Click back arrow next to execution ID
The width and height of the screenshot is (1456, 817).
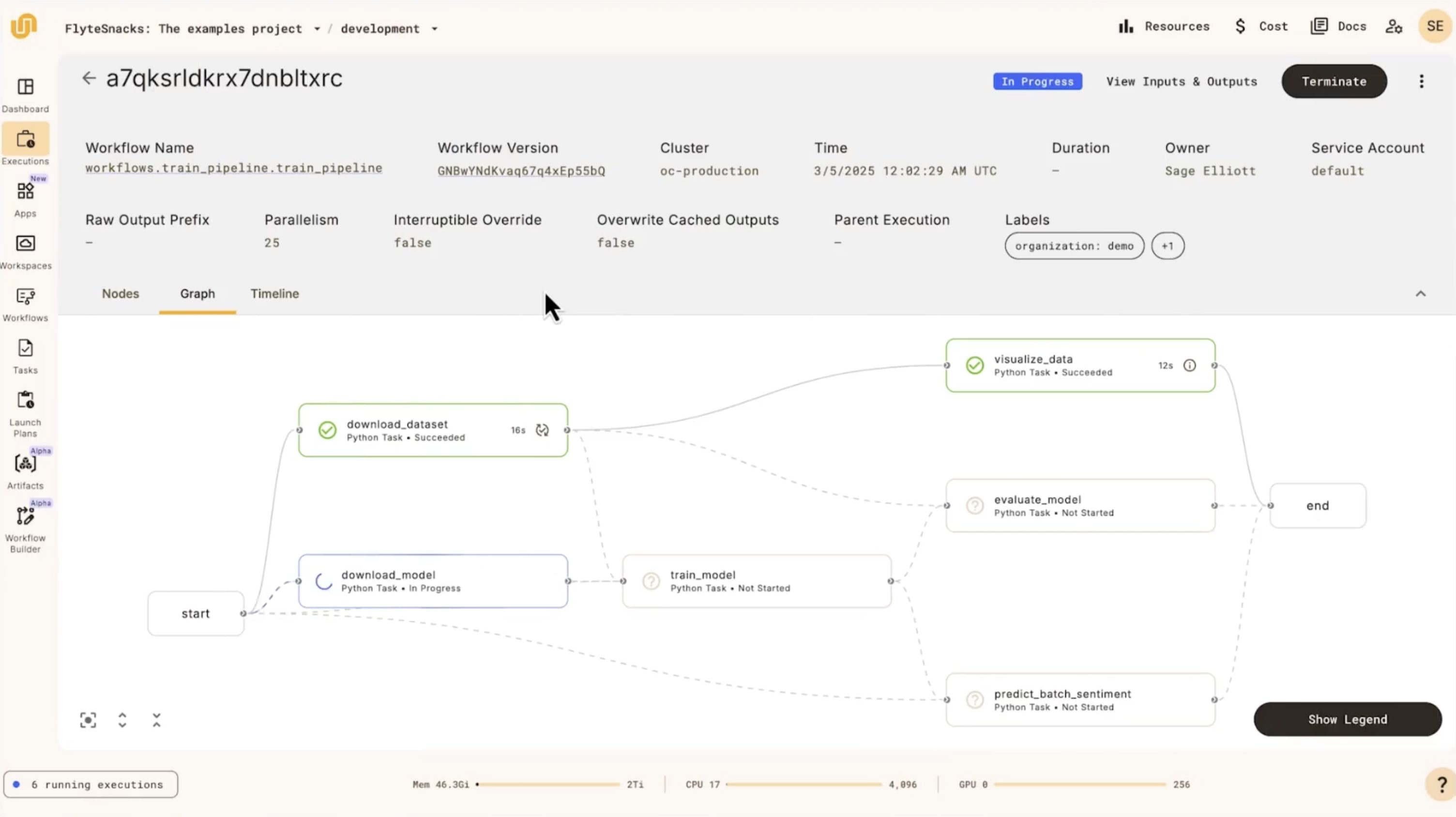pos(89,78)
